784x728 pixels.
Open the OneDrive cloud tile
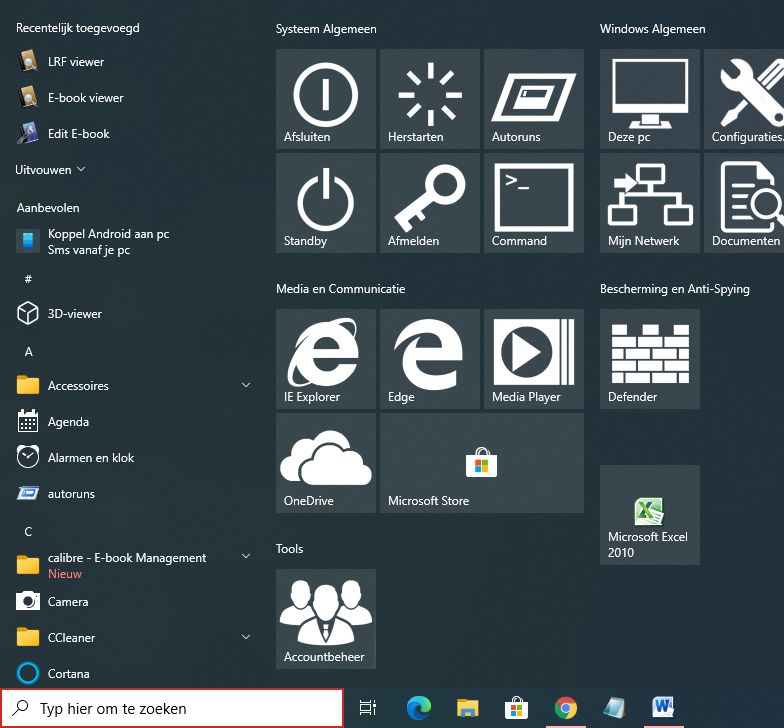coord(326,462)
